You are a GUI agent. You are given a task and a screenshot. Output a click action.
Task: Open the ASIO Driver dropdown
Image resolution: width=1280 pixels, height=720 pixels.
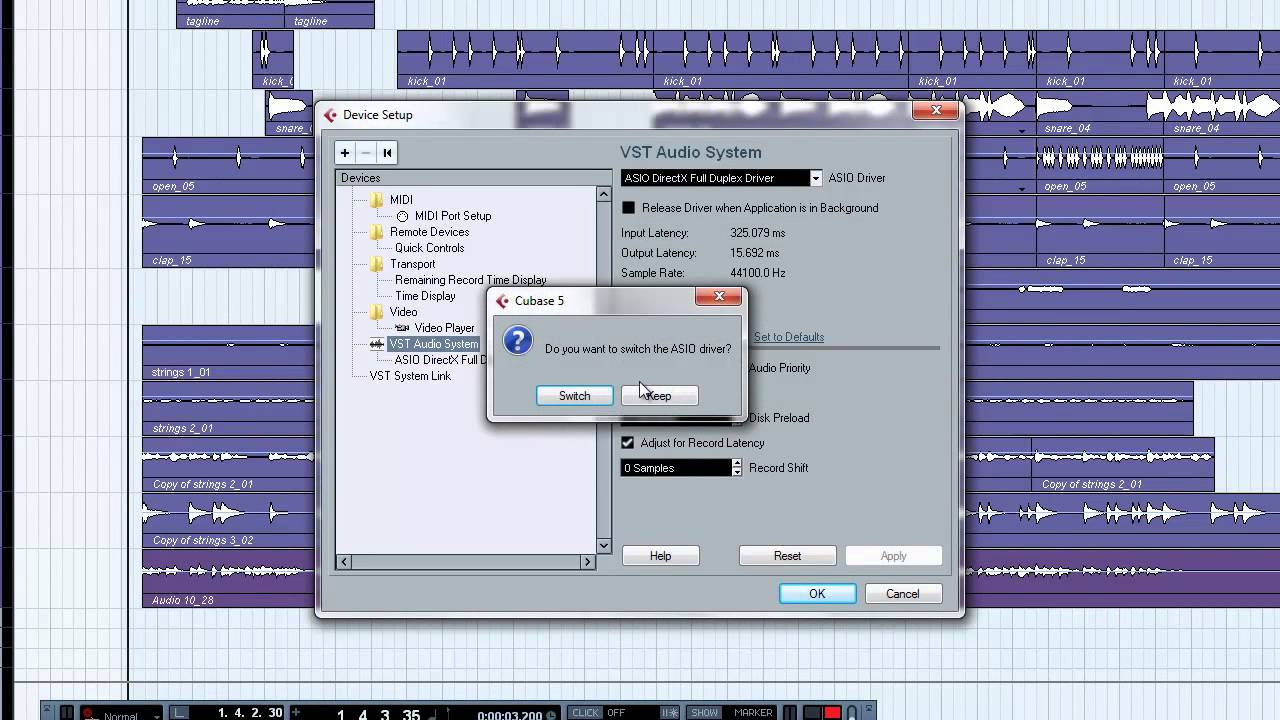click(816, 178)
